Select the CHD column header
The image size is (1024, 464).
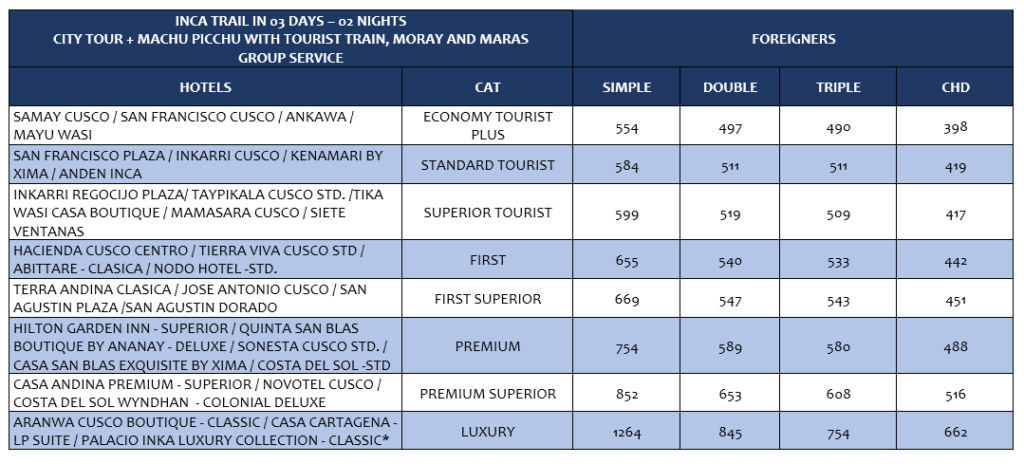click(x=955, y=87)
